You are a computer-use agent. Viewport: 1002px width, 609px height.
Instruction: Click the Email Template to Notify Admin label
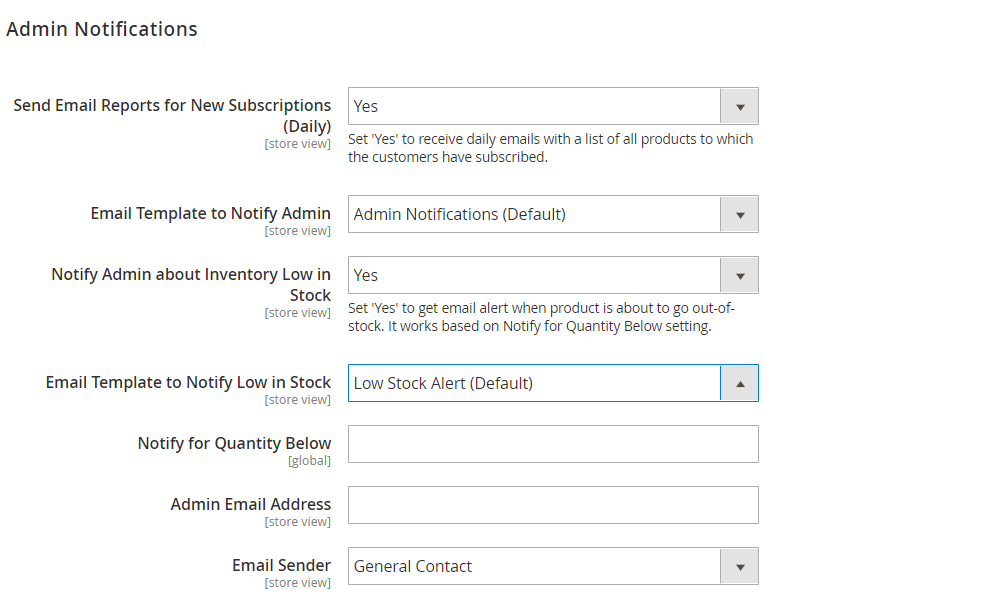211,213
